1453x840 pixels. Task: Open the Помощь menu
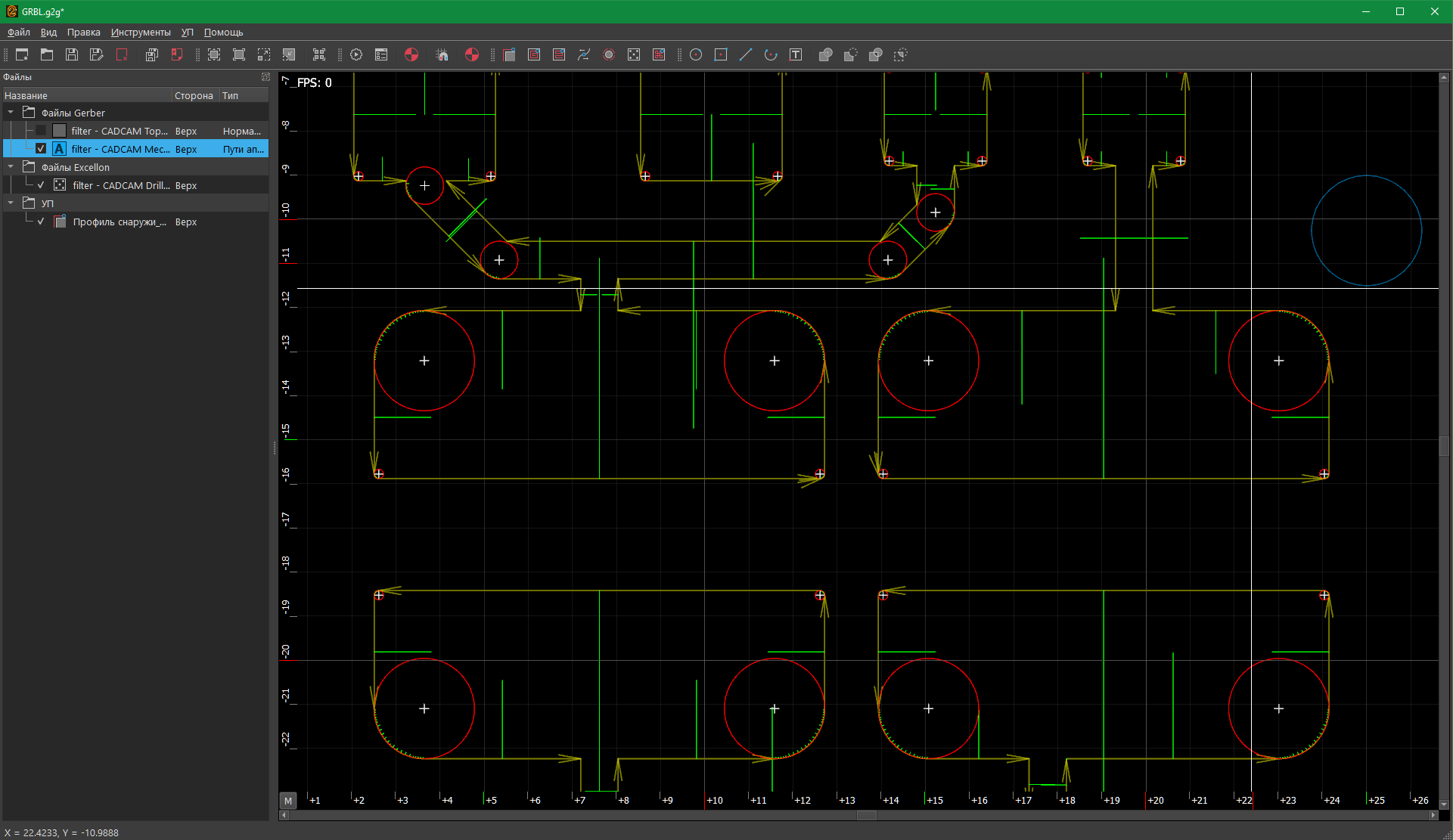coord(223,33)
